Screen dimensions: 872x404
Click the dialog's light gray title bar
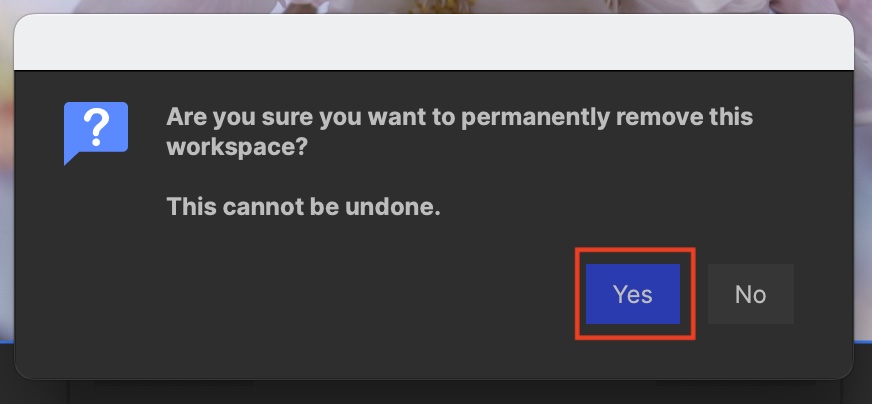(x=434, y=44)
